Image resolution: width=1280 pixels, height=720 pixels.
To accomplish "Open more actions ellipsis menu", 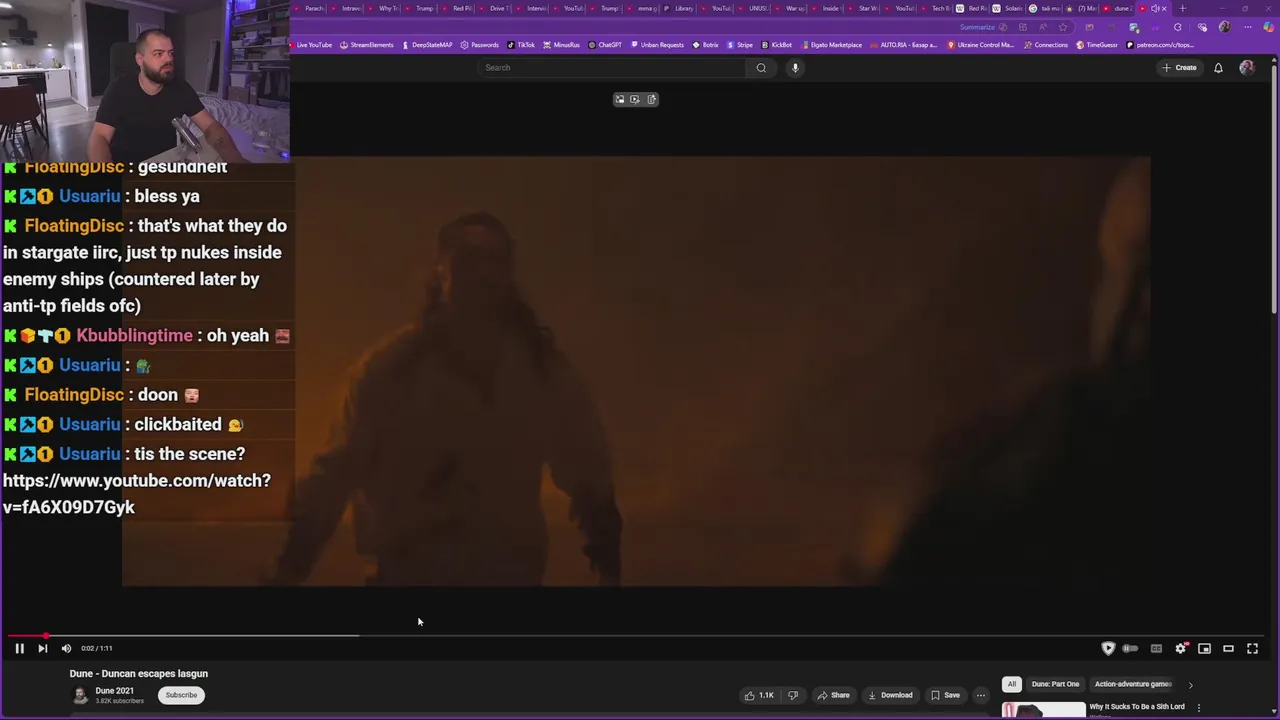I will 981,695.
